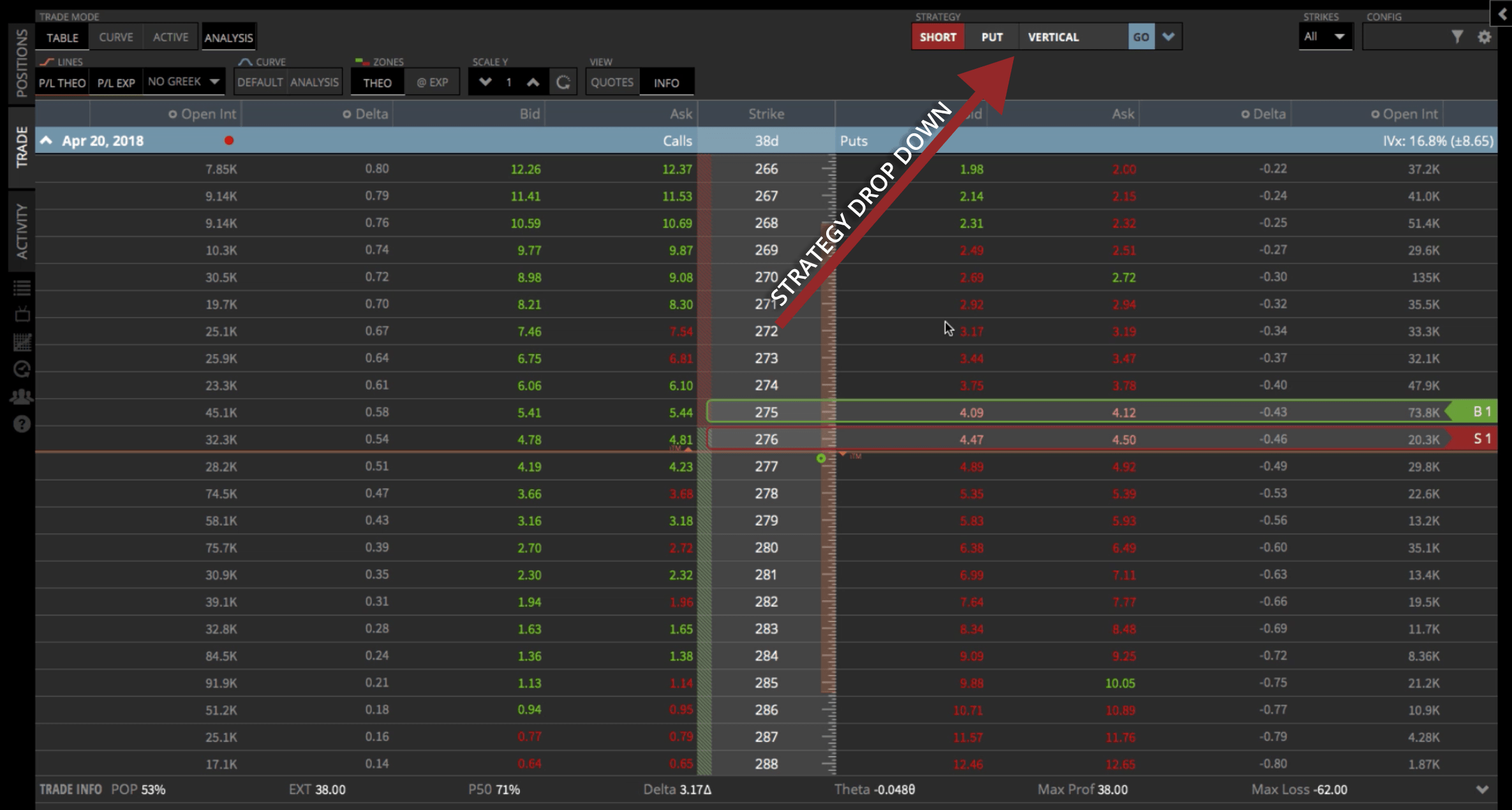Toggle P/L THEO line
Viewport: 1512px width, 810px height.
[62, 83]
